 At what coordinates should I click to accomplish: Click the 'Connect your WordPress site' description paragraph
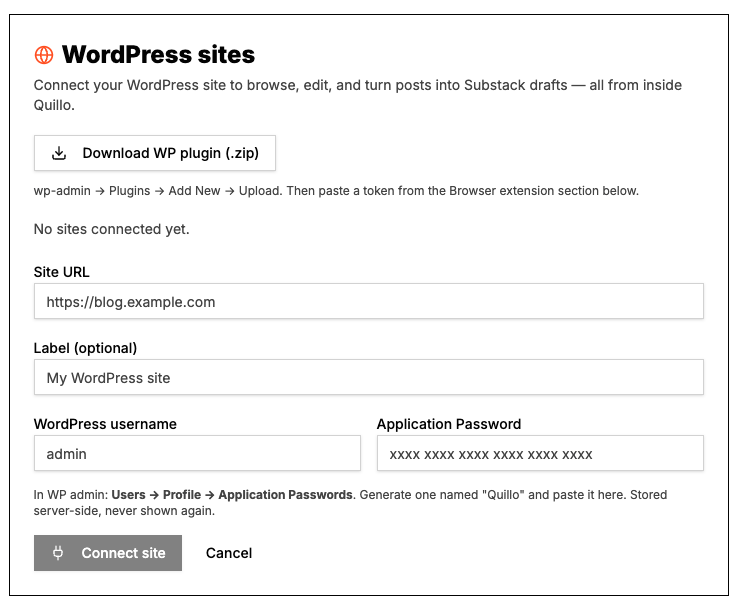point(358,95)
